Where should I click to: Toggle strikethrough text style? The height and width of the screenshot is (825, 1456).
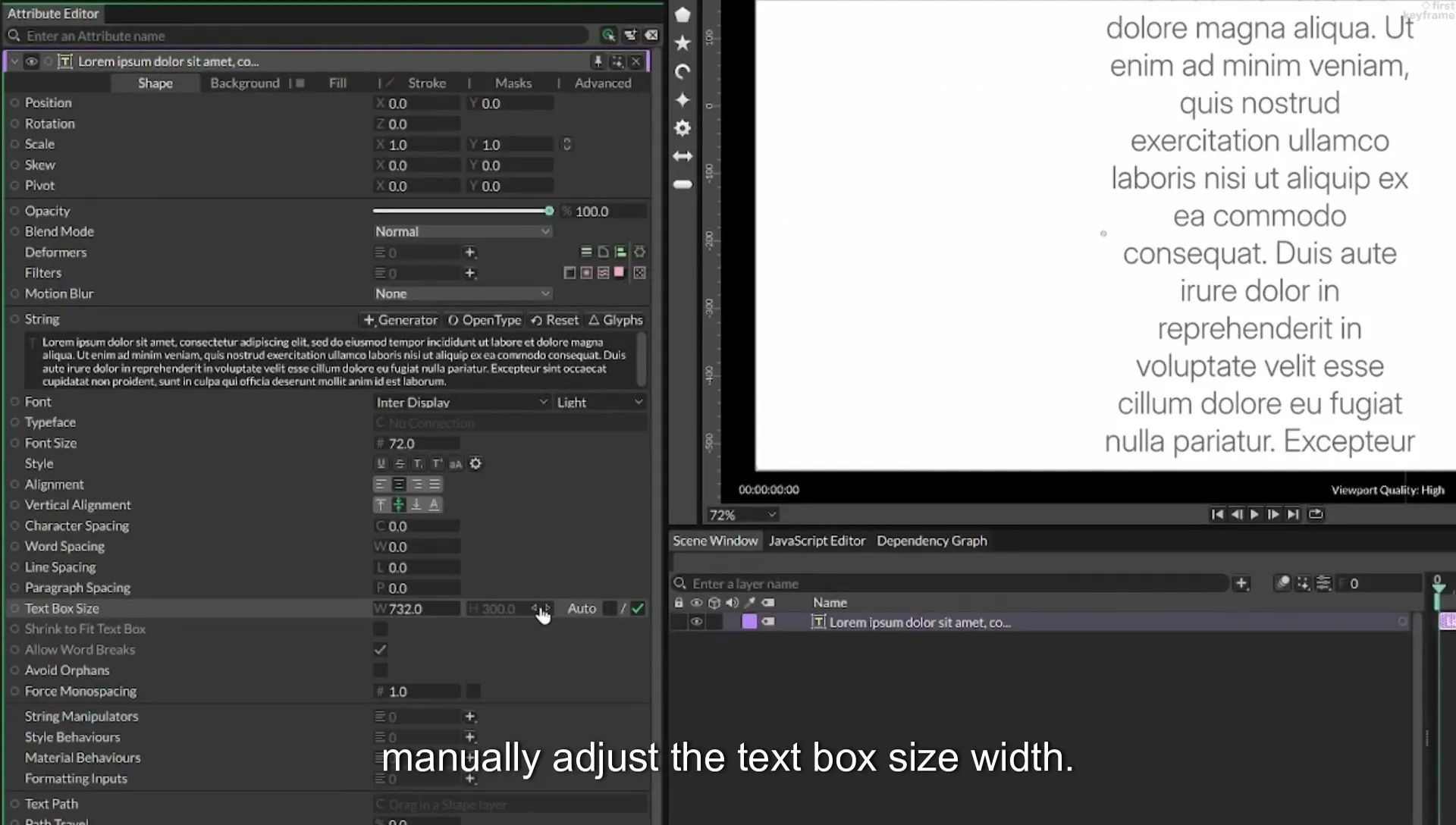click(x=400, y=464)
